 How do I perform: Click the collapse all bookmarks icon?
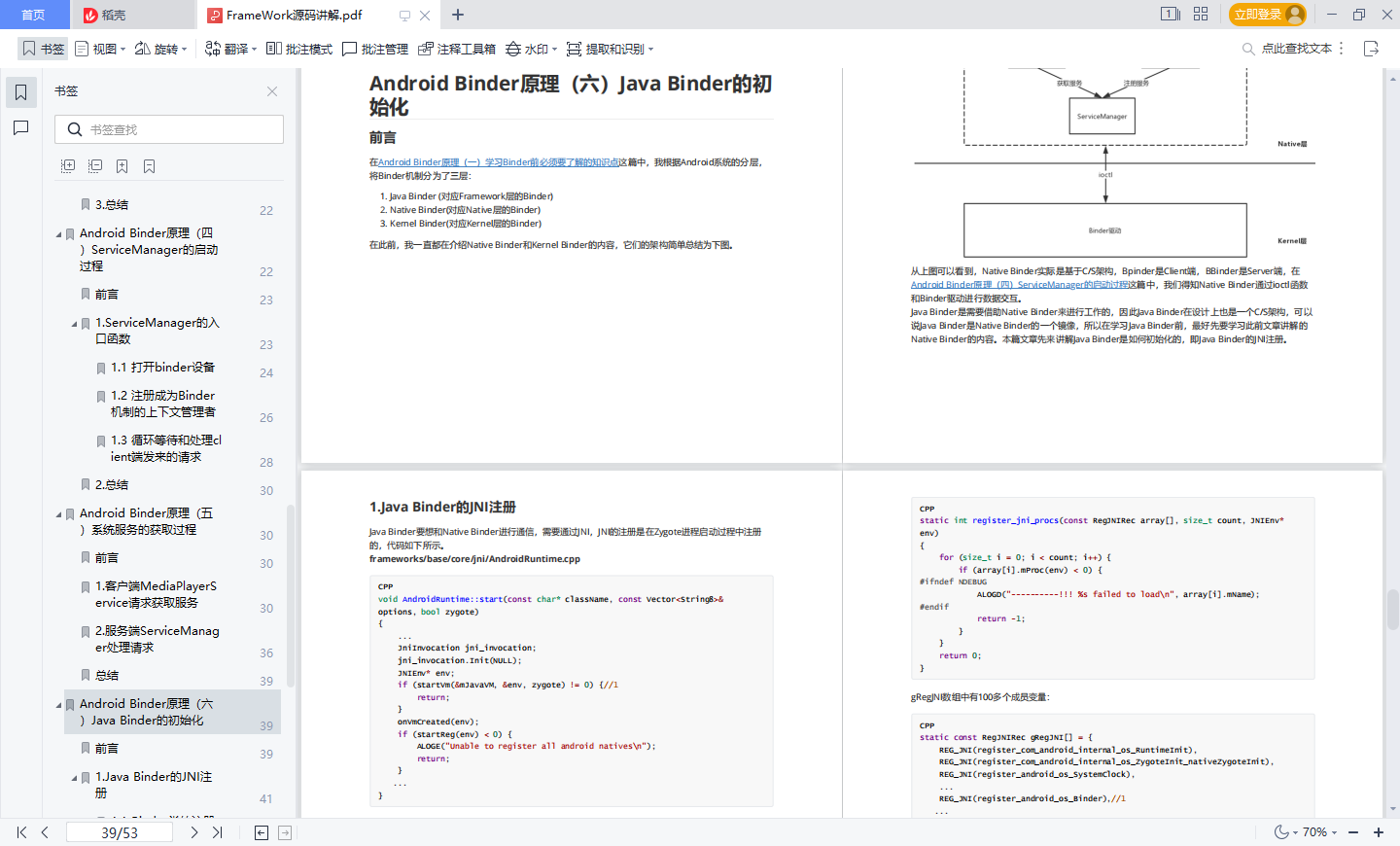pyautogui.click(x=95, y=166)
